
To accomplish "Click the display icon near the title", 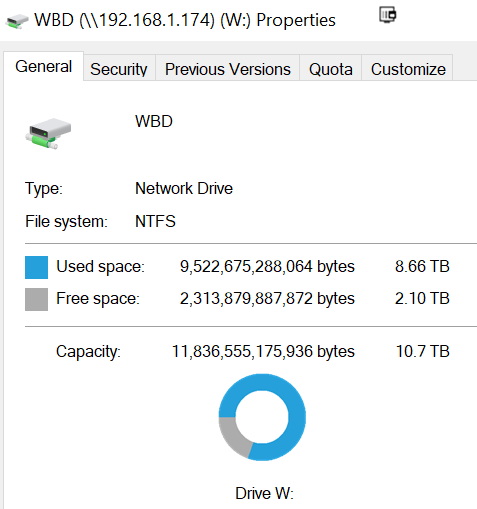I will (x=388, y=15).
